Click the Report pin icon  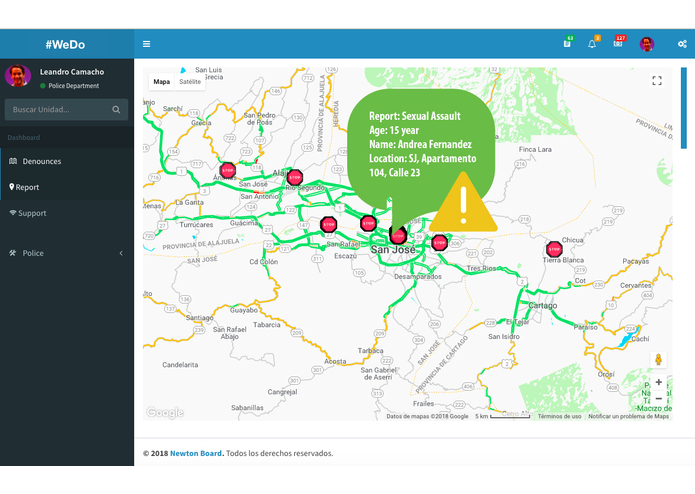click(x=12, y=187)
